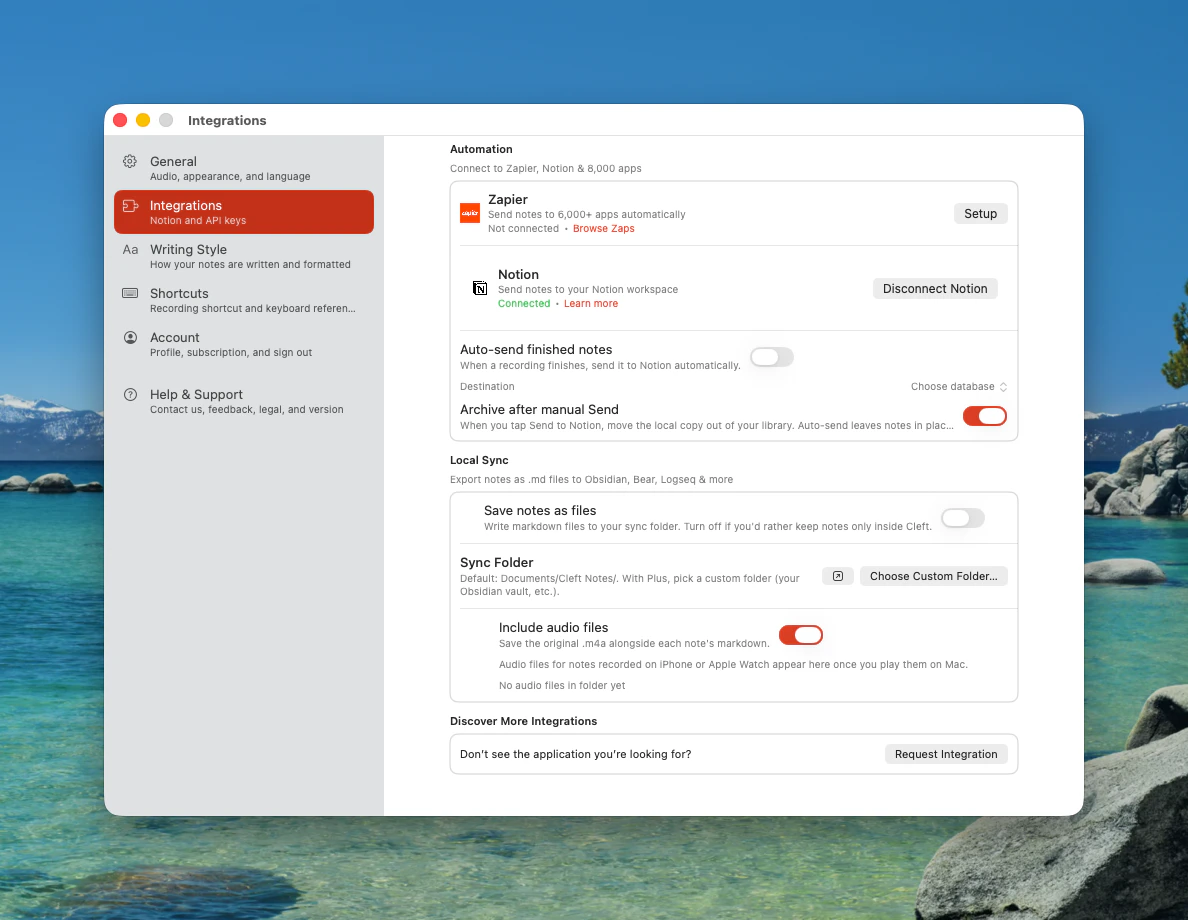Select the Integrations section
Screen dimensions: 1188x920
point(244,212)
